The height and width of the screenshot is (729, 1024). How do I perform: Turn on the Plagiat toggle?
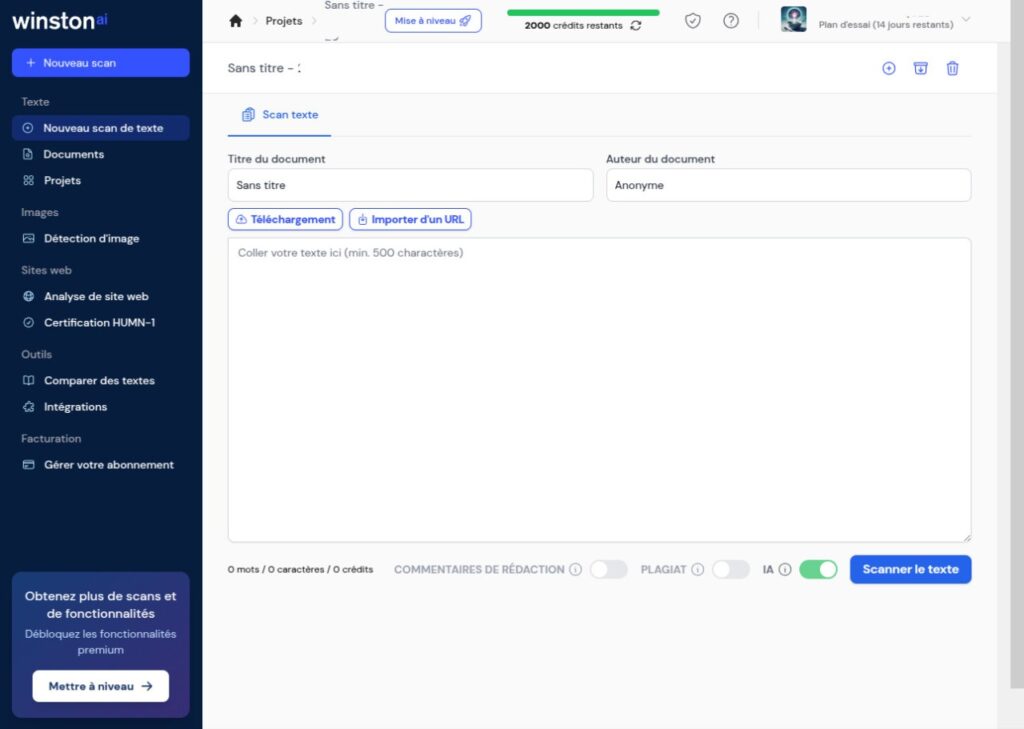tap(730, 569)
